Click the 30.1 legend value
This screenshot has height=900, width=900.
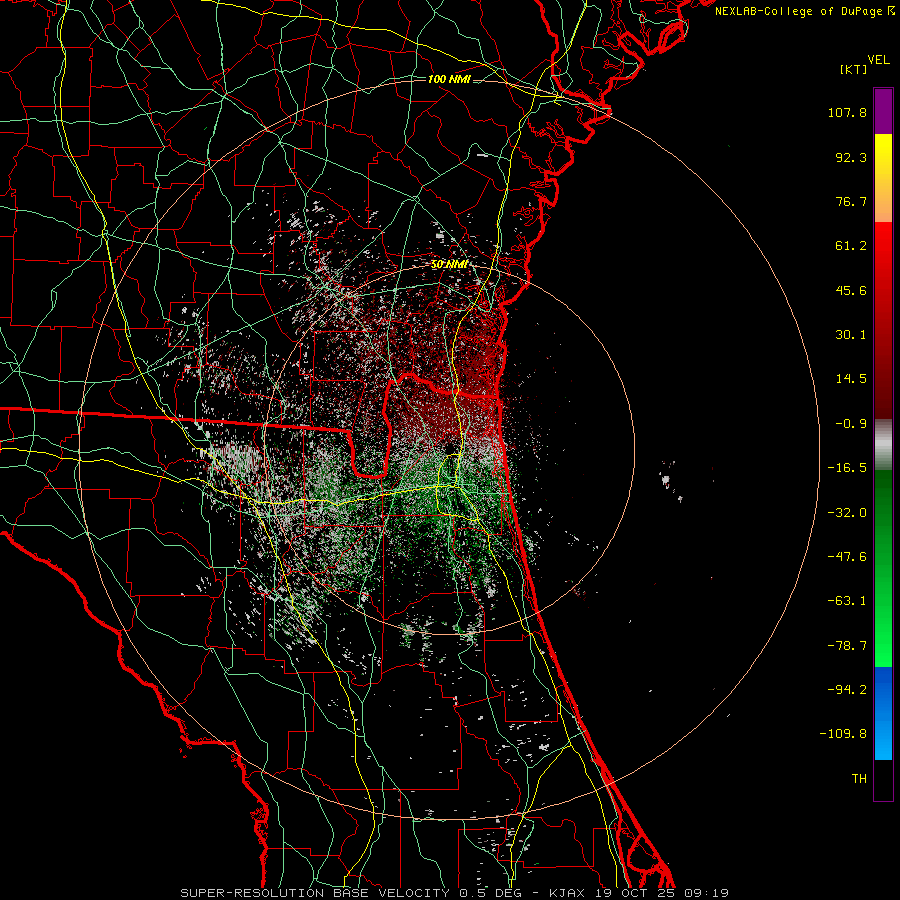pos(851,335)
